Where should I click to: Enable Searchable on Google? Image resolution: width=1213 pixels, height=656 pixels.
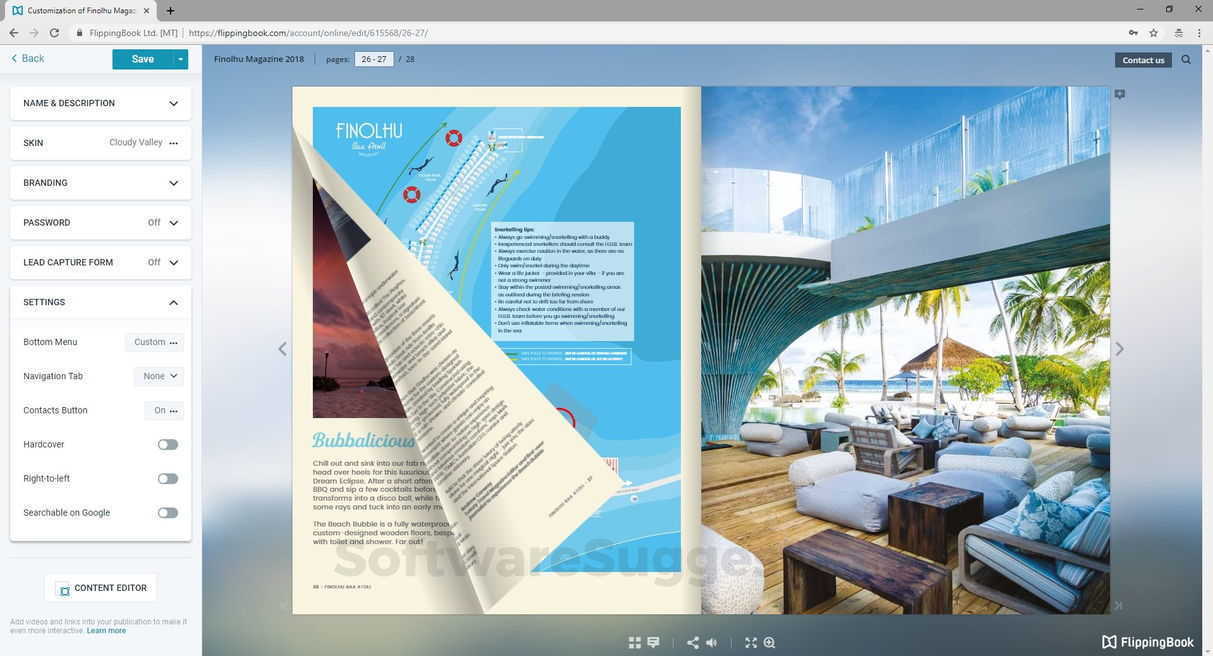(x=166, y=512)
